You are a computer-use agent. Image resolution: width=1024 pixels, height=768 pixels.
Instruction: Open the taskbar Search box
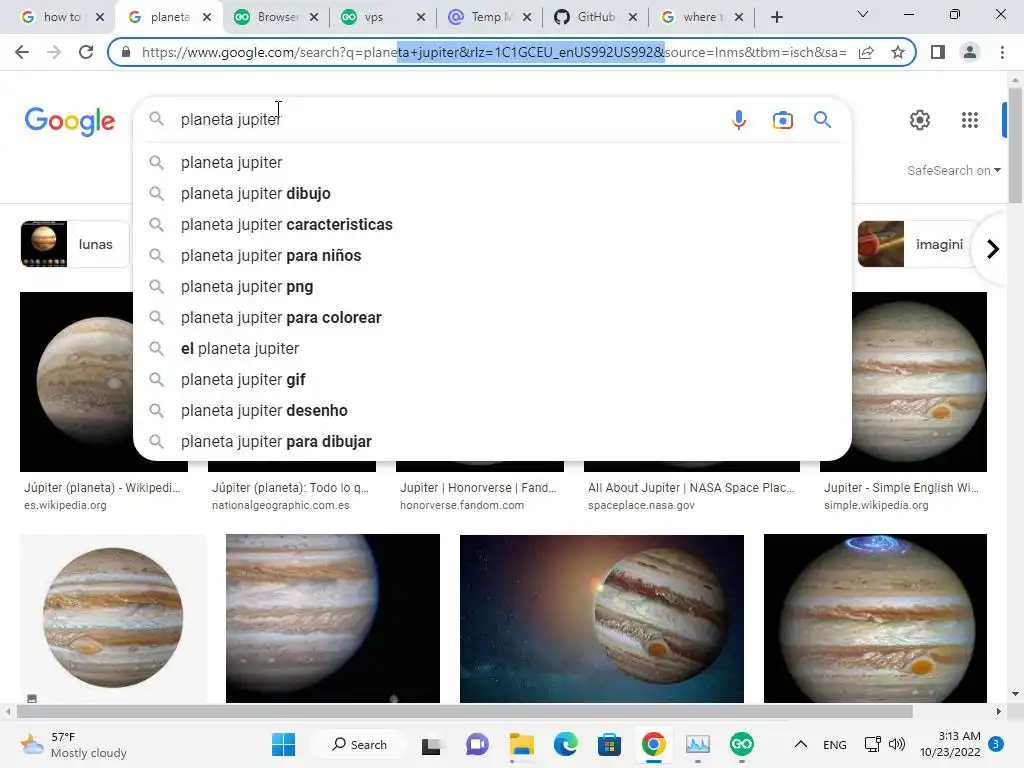click(x=359, y=744)
